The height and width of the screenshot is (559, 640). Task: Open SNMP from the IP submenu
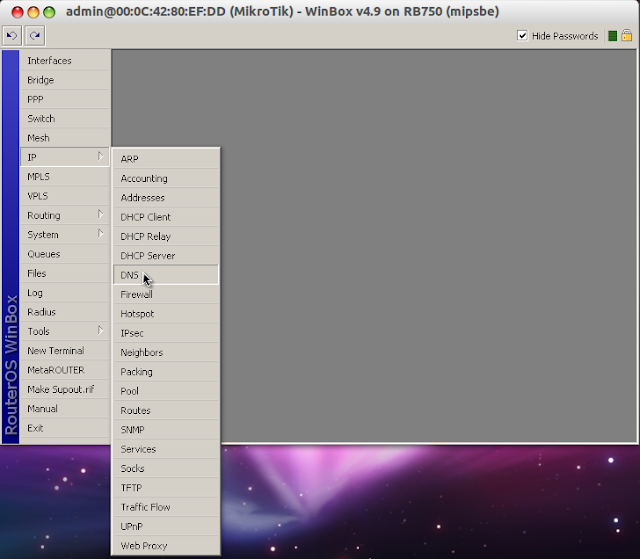tap(166, 430)
